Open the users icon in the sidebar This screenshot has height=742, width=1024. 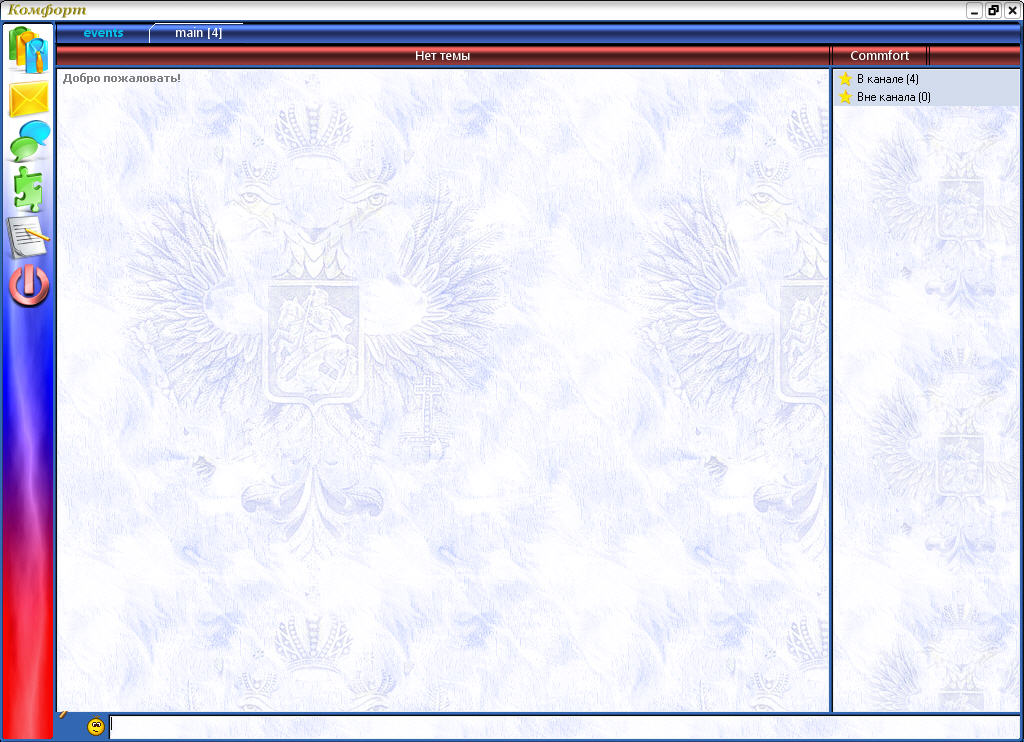(28, 50)
